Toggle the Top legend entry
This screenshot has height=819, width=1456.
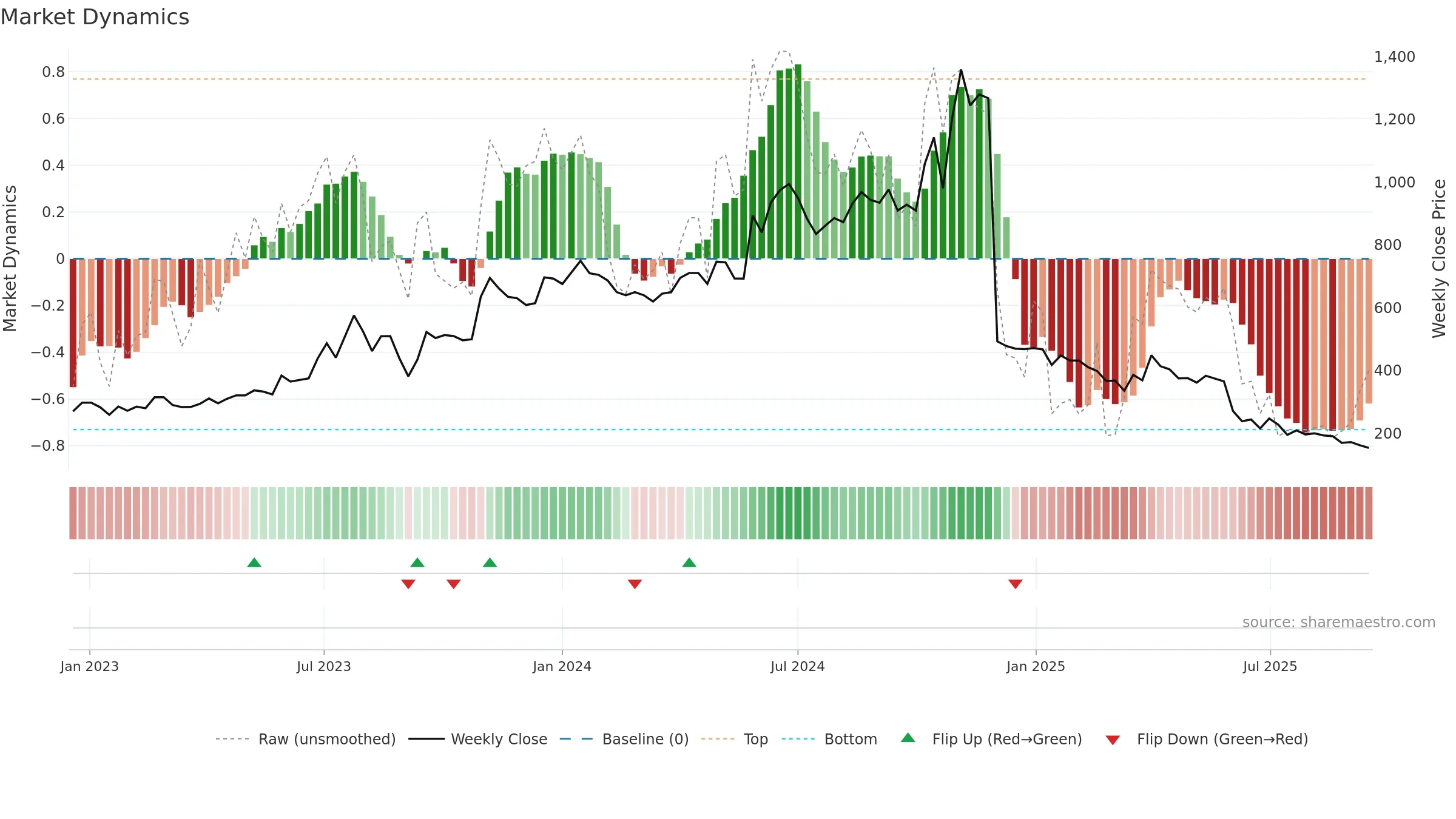tap(735, 739)
